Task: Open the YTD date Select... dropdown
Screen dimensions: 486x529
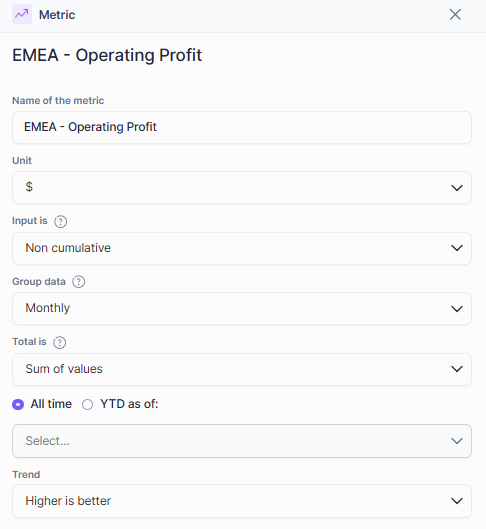Action: coord(242,441)
